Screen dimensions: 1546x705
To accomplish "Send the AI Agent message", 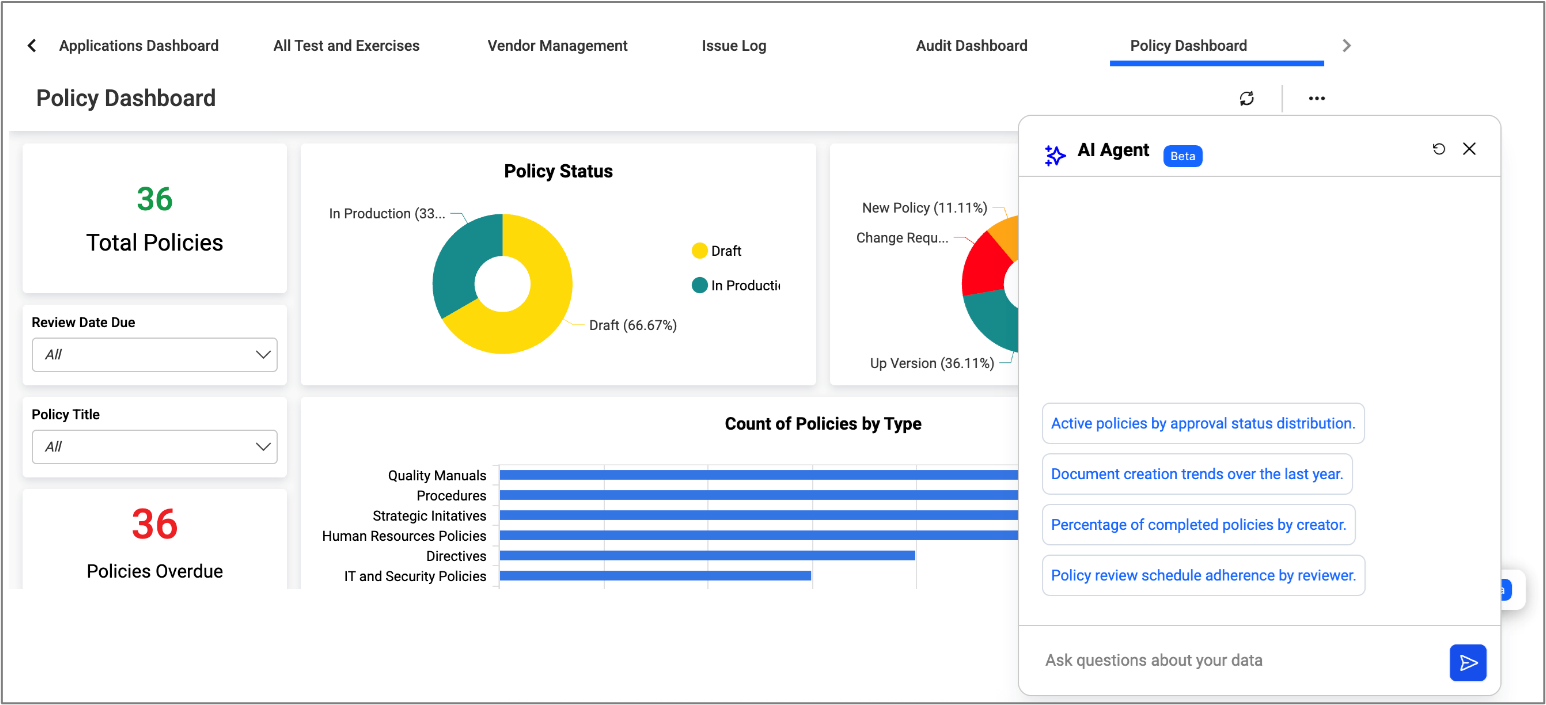I will (x=1467, y=662).
